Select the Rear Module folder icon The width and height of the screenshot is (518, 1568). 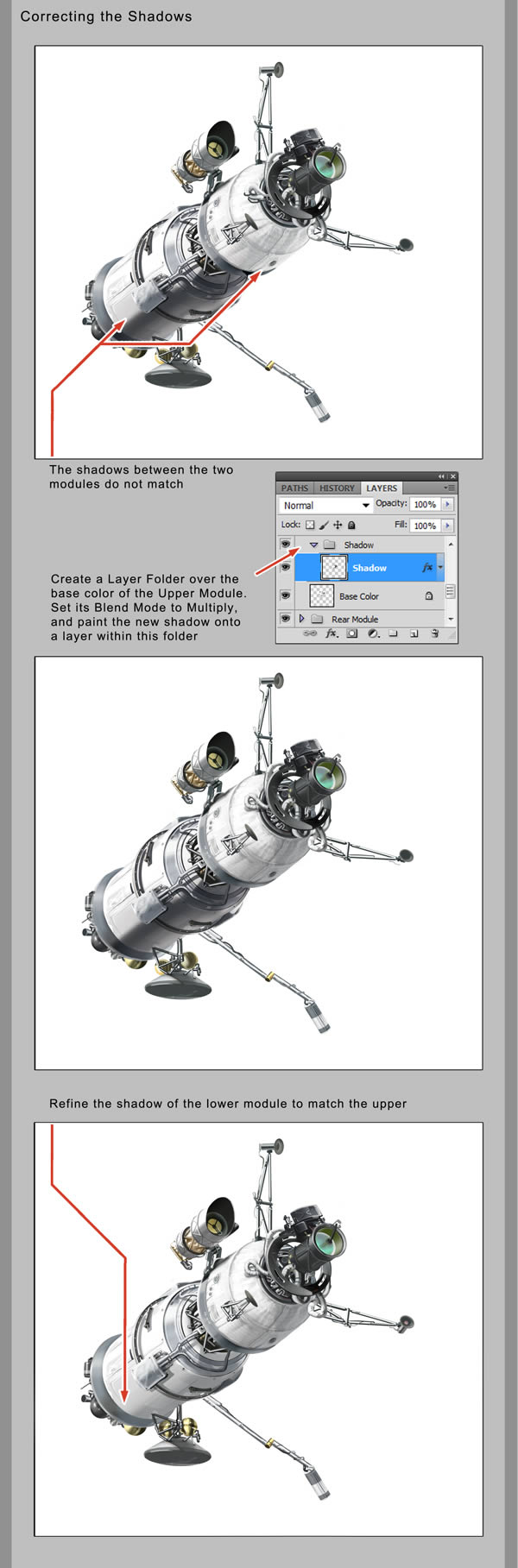317,619
